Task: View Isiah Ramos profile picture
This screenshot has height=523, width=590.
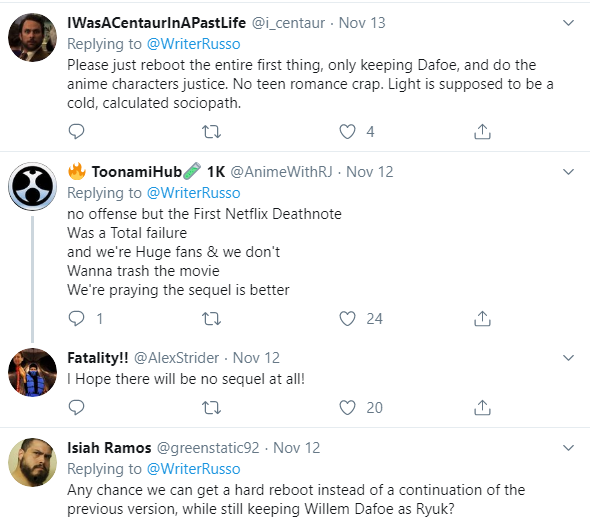Action: point(32,462)
